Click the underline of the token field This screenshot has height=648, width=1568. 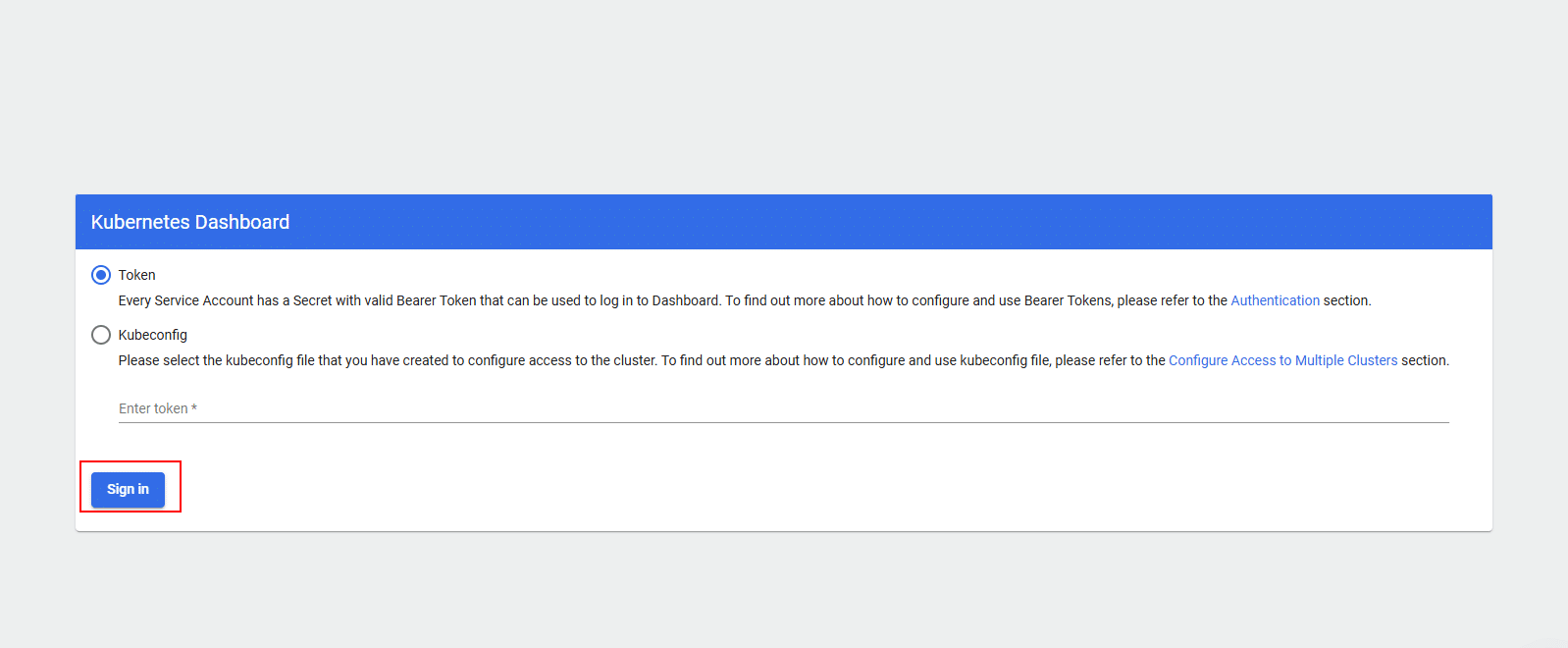coord(783,422)
